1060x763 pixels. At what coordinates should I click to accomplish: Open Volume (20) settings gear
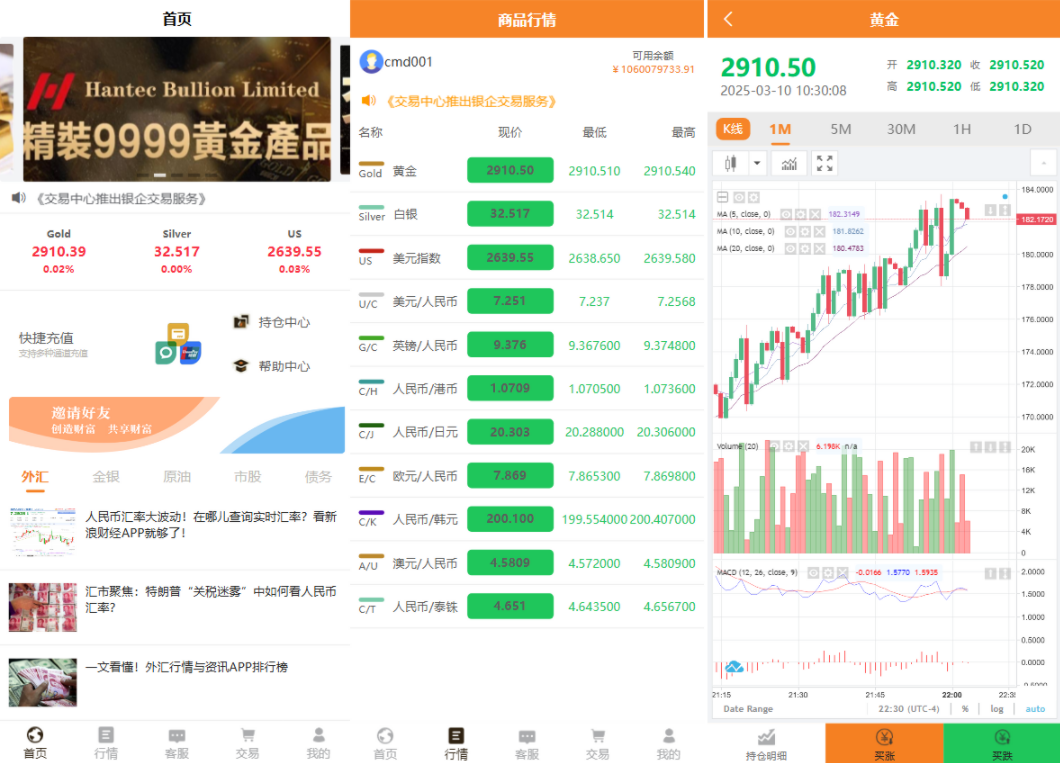[789, 446]
